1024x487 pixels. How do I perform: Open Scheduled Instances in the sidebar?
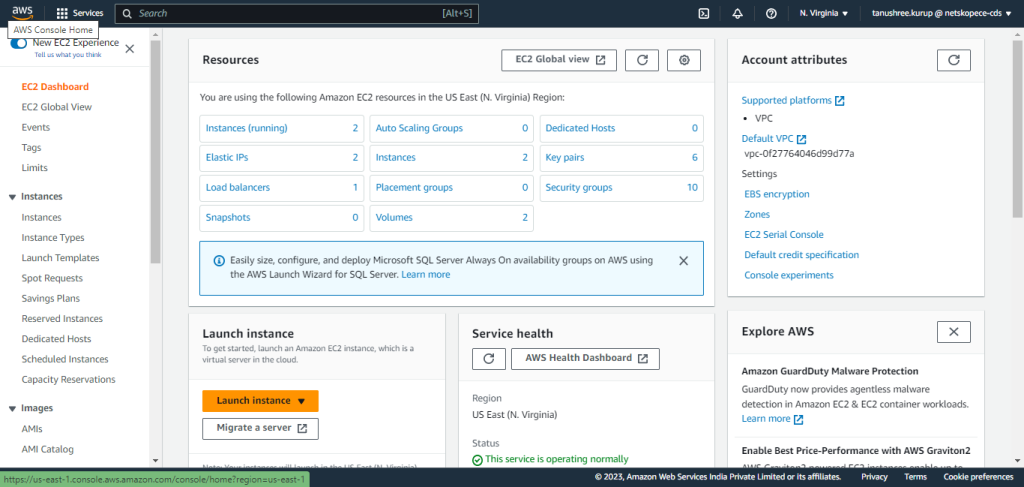(65, 359)
